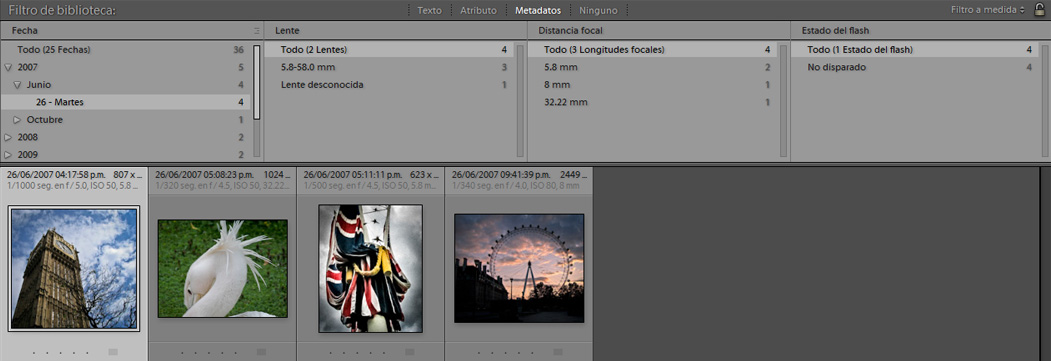Click the Distancia focal column scrollbar
This screenshot has width=1051, height=361.
click(784, 100)
